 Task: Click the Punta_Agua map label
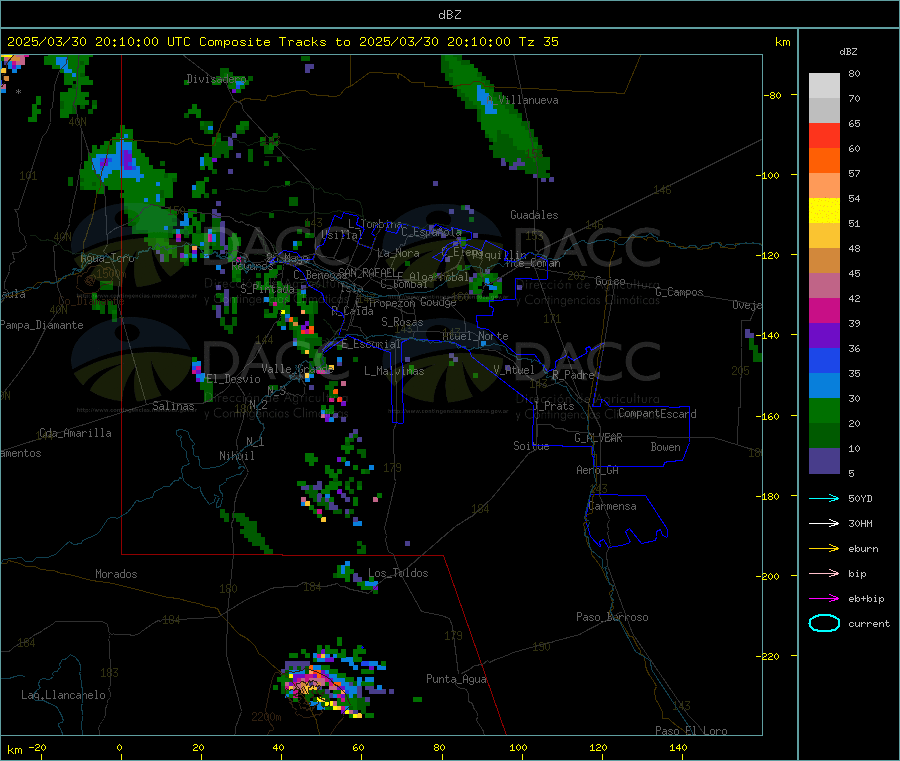coord(456,679)
